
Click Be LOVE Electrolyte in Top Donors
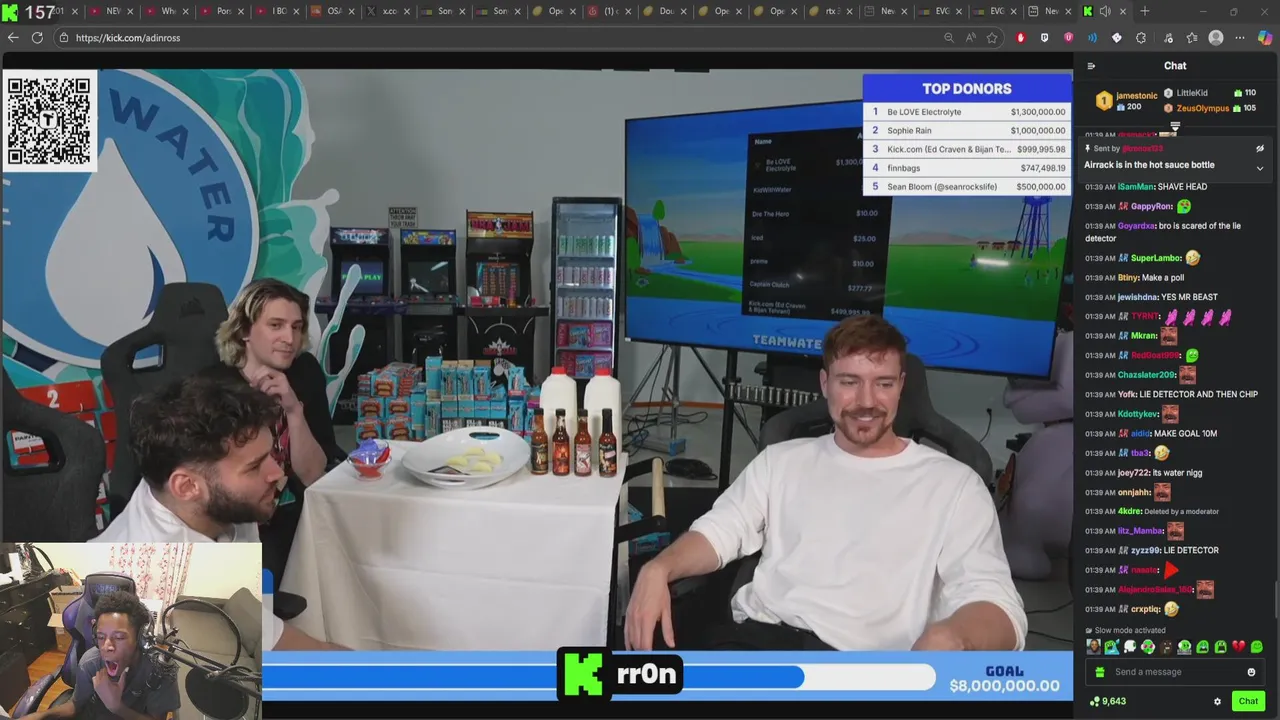924,112
